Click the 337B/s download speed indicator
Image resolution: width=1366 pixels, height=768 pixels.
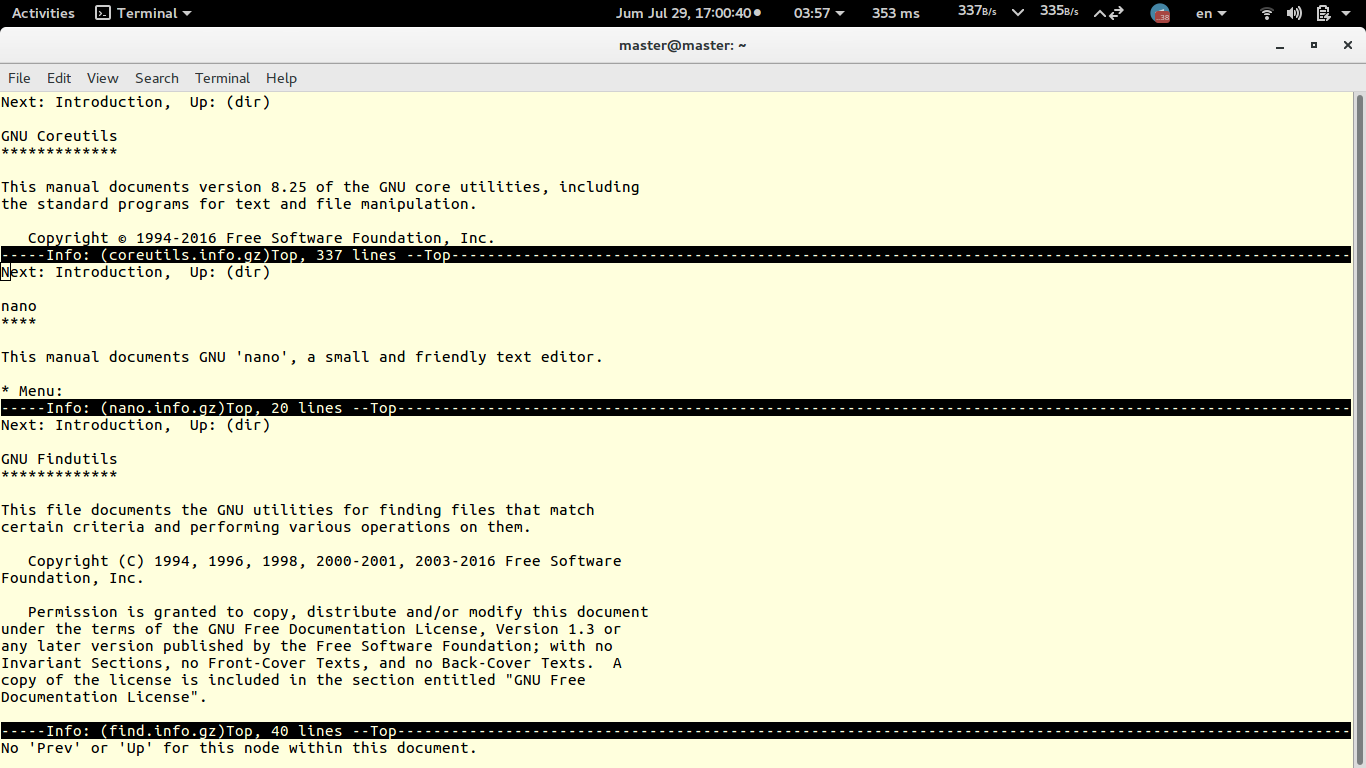(978, 12)
